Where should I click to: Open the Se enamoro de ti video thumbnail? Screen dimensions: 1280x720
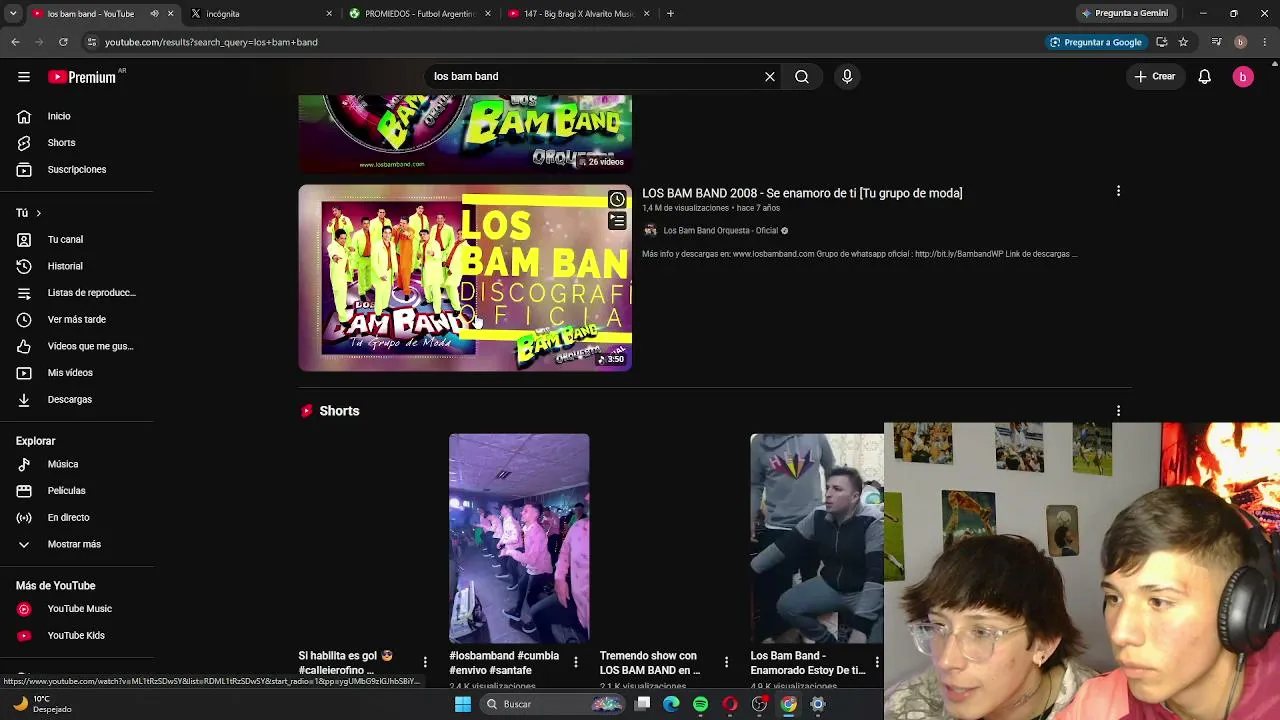coord(465,278)
